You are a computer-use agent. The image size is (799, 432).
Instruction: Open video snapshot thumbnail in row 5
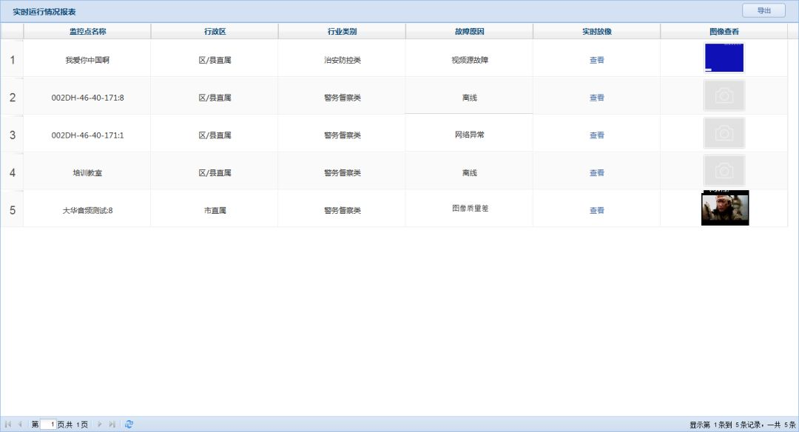click(725, 208)
